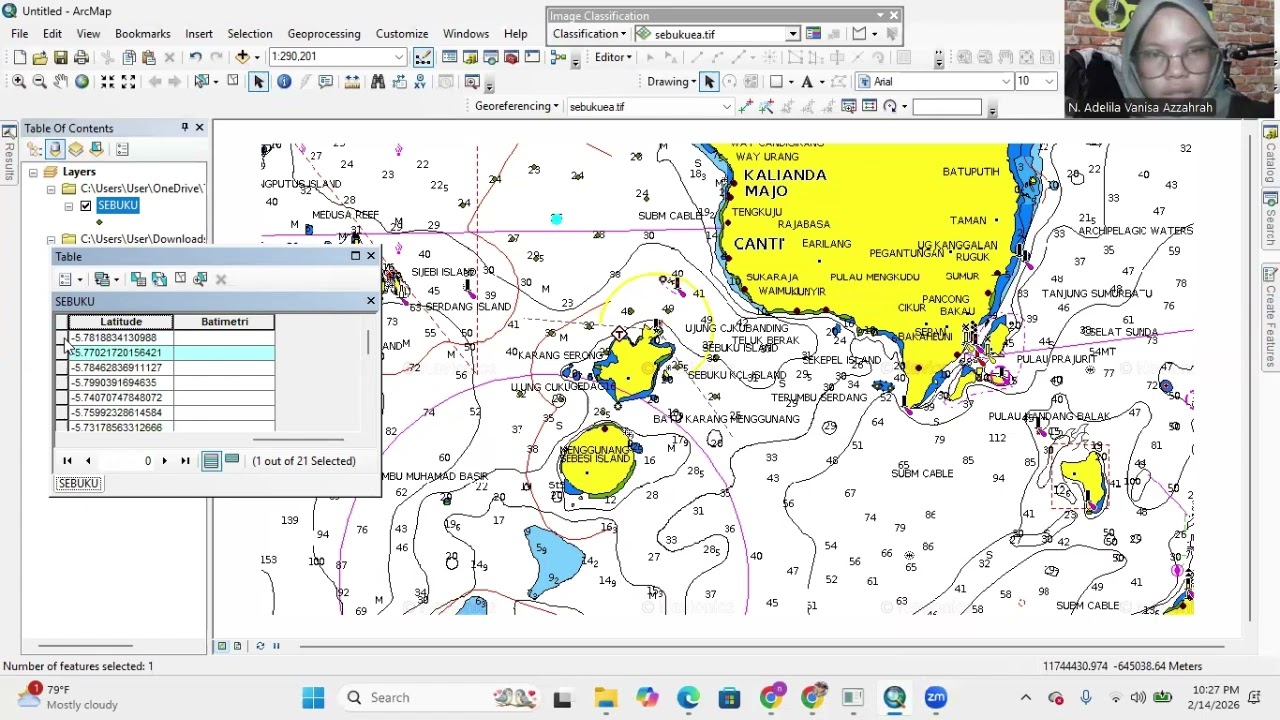The image size is (1280, 720).
Task: Open the Zoom app on the taskbar
Action: [936, 698]
